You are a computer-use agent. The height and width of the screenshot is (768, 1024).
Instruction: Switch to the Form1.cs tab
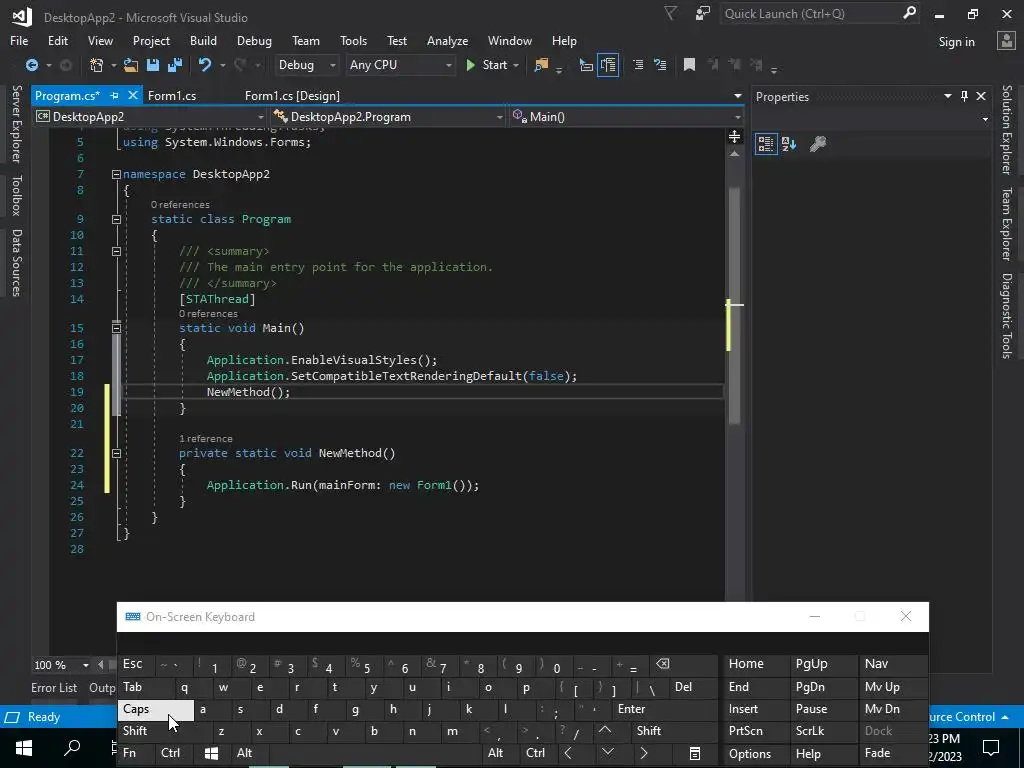point(172,95)
